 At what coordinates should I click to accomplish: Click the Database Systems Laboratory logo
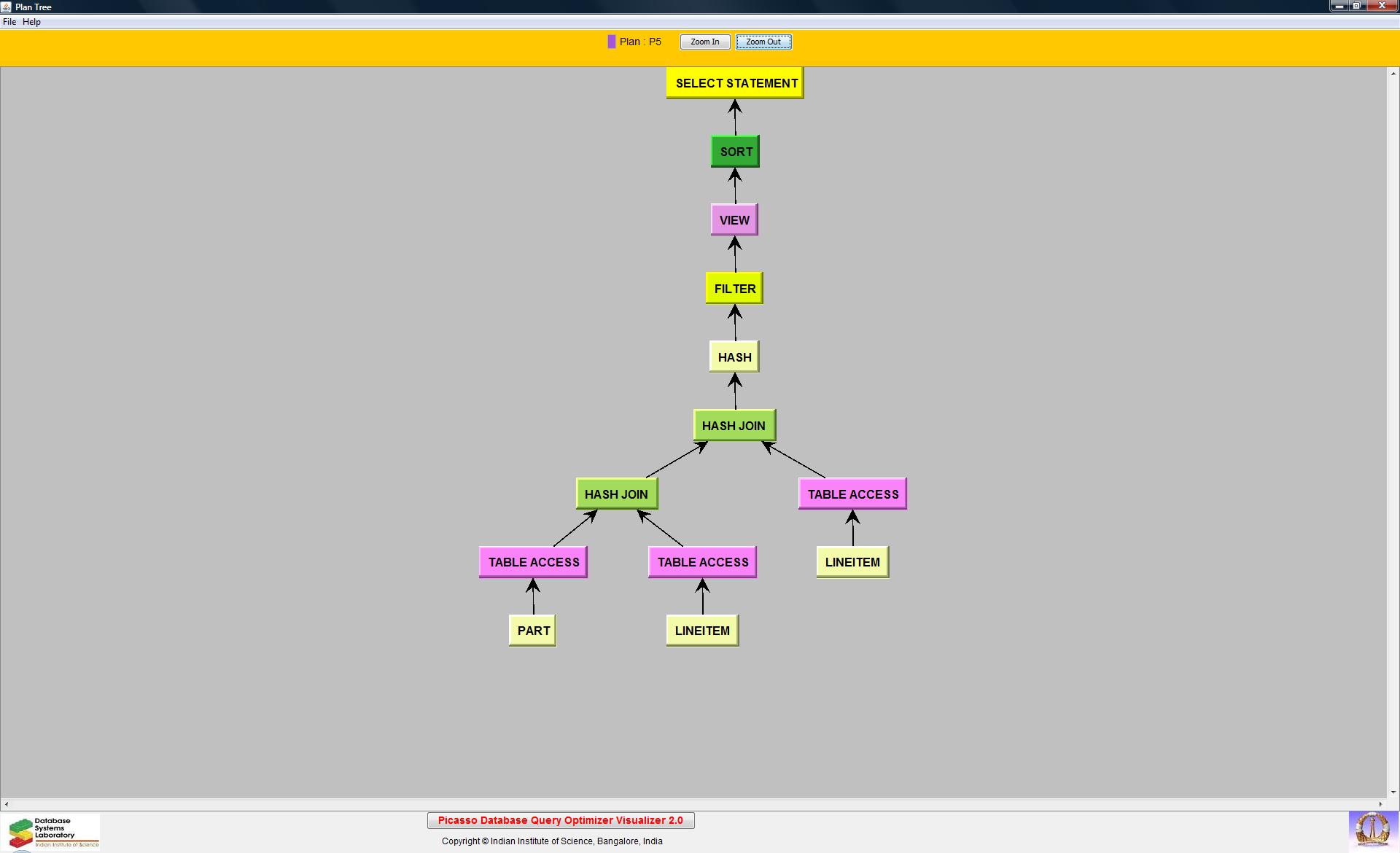(x=51, y=832)
